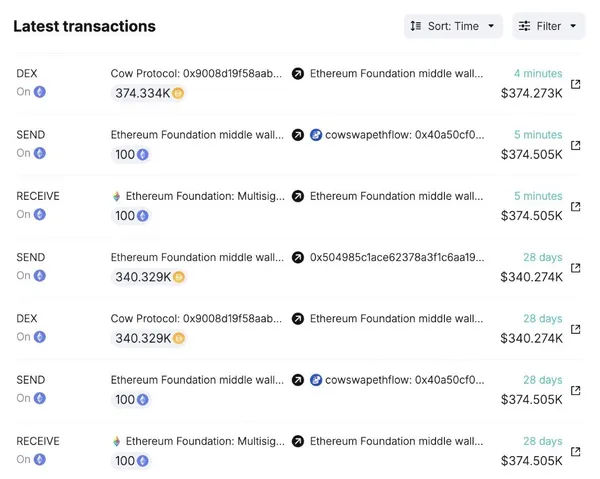Open external link for 5 minutes RECEIVE transaction

(575, 206)
